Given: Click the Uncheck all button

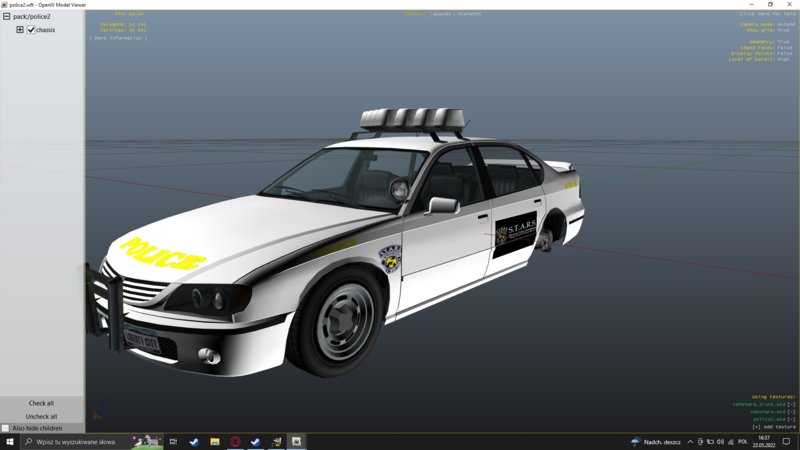Looking at the screenshot, I should point(41,416).
